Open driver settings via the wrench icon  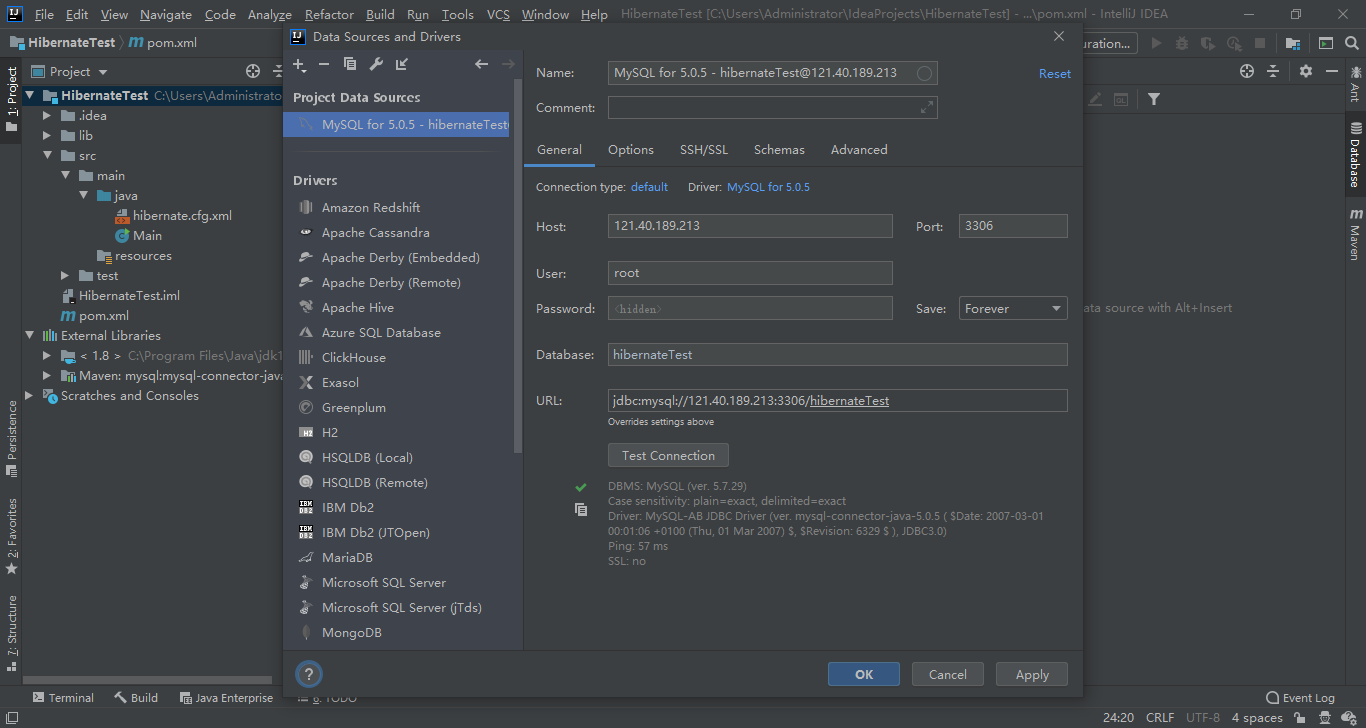click(376, 64)
